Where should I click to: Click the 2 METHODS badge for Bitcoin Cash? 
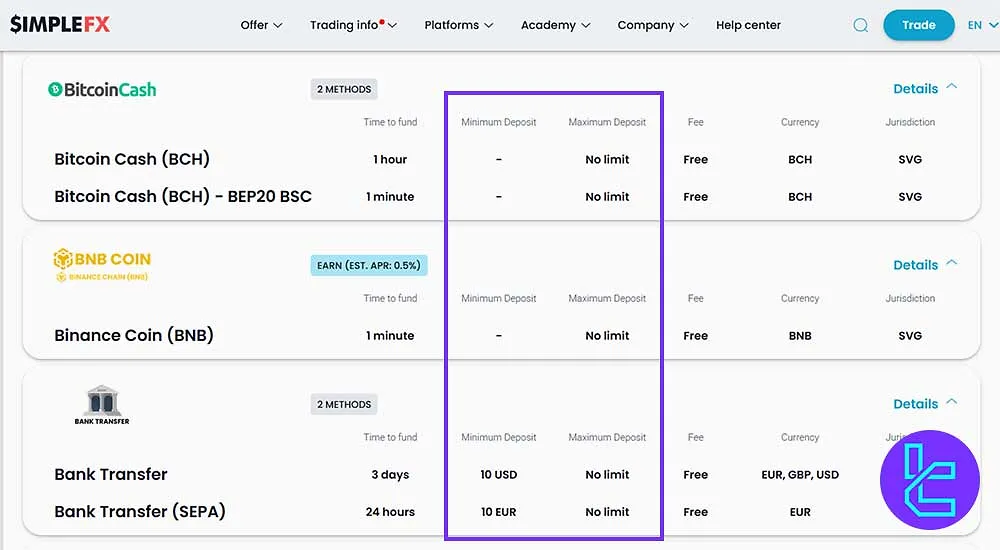[344, 89]
